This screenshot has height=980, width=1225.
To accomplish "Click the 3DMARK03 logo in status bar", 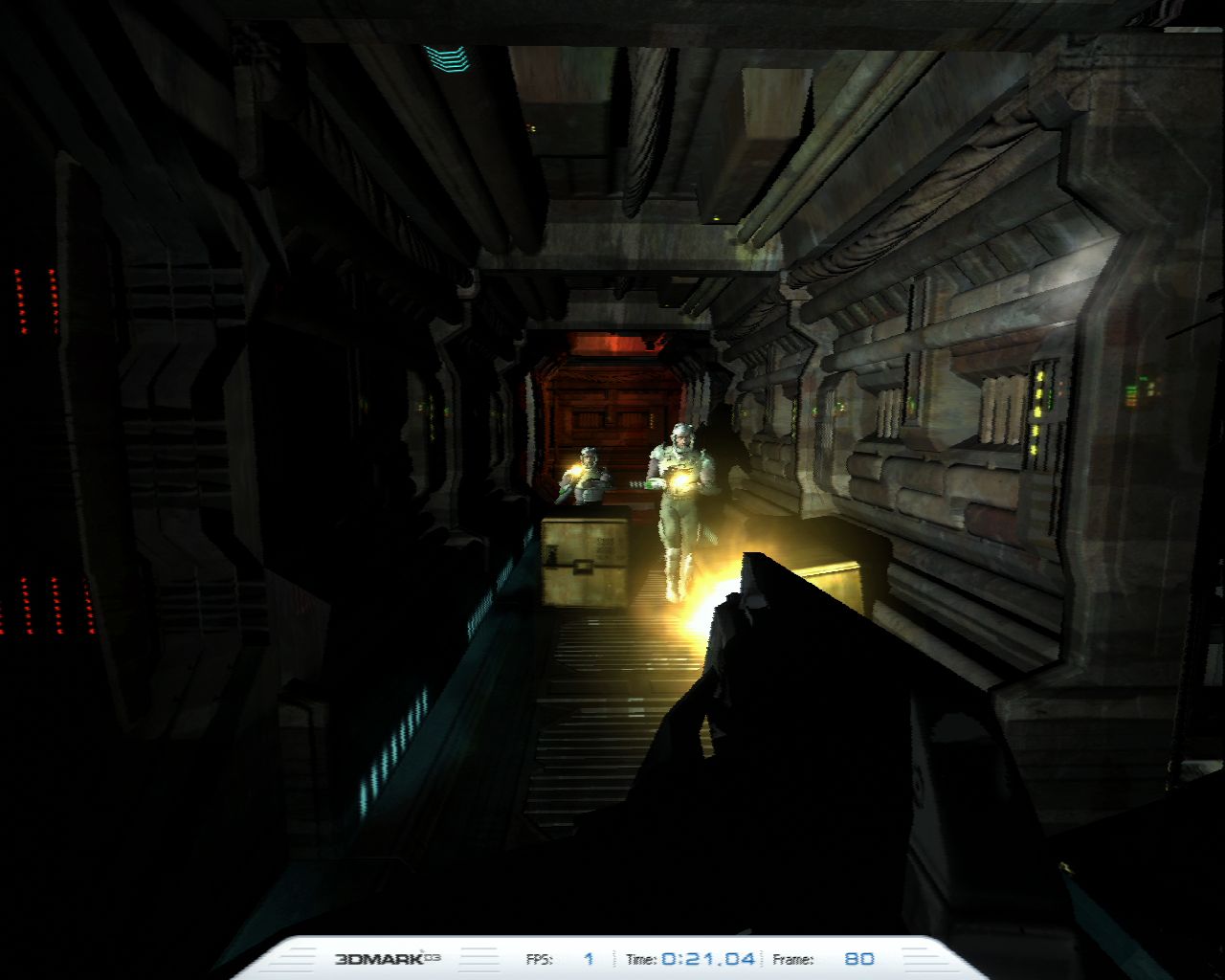I will 388,958.
